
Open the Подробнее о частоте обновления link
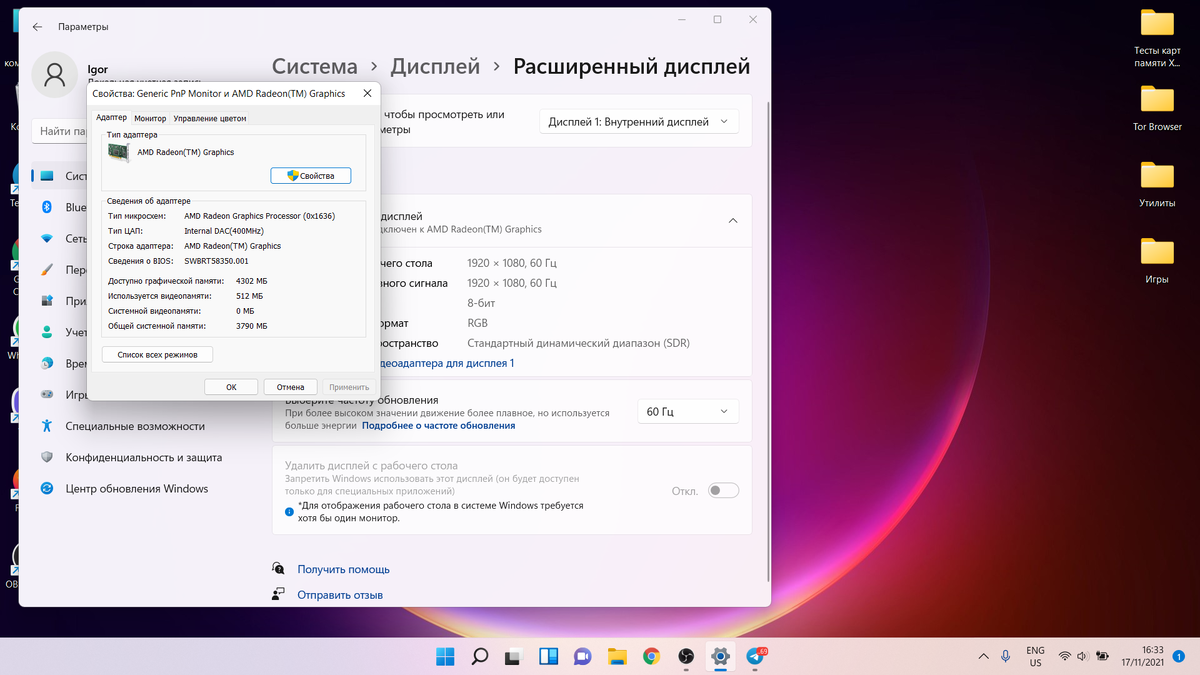click(440, 423)
